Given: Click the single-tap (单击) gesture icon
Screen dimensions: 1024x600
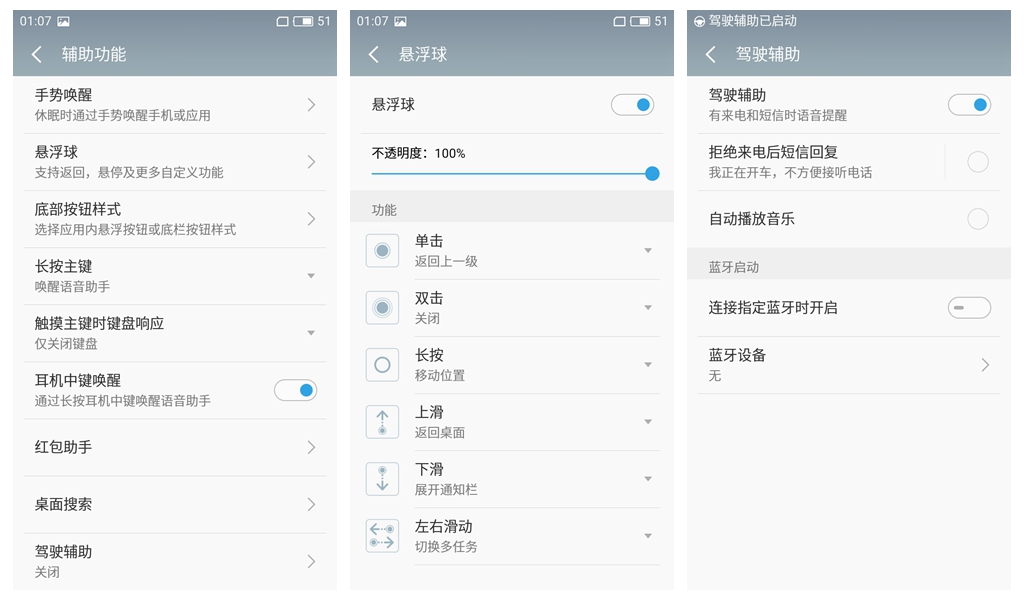Looking at the screenshot, I should pyautogui.click(x=381, y=250).
